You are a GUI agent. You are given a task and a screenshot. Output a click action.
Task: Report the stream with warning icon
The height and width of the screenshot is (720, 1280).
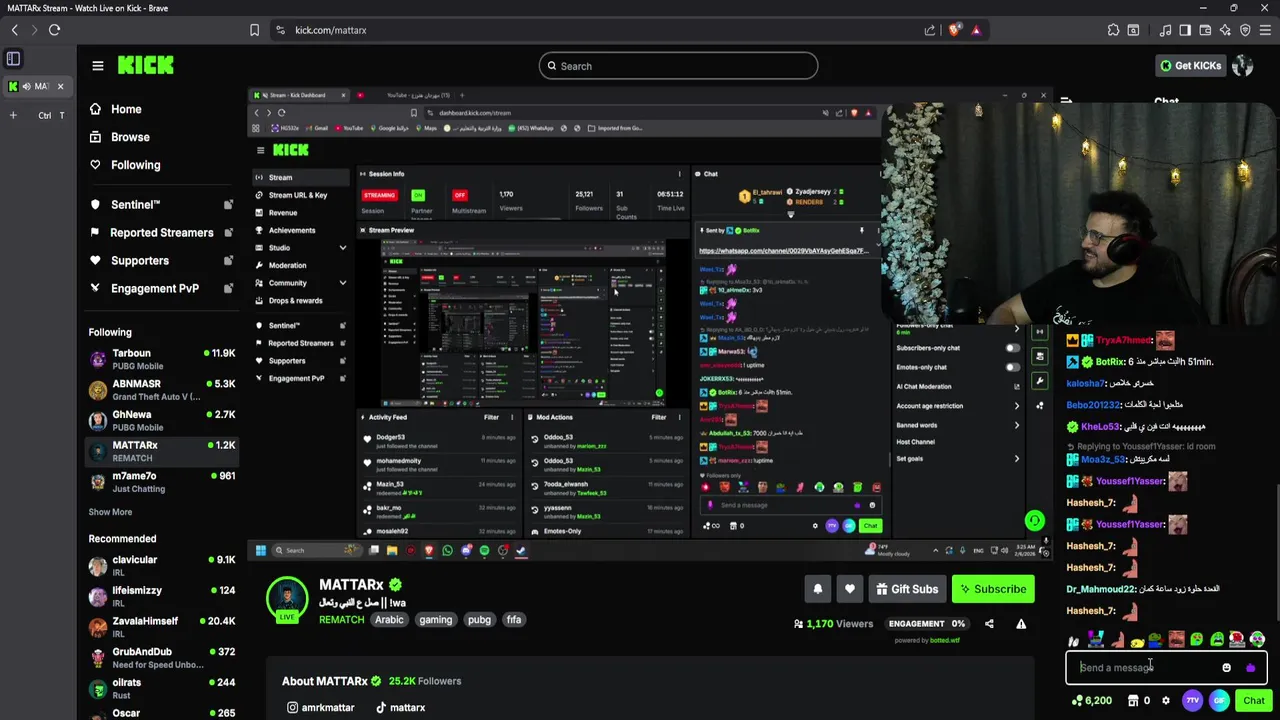(1021, 624)
